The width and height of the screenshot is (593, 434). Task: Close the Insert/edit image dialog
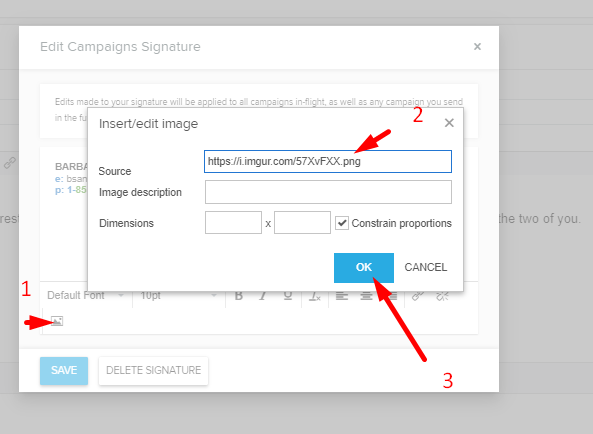coord(449,123)
